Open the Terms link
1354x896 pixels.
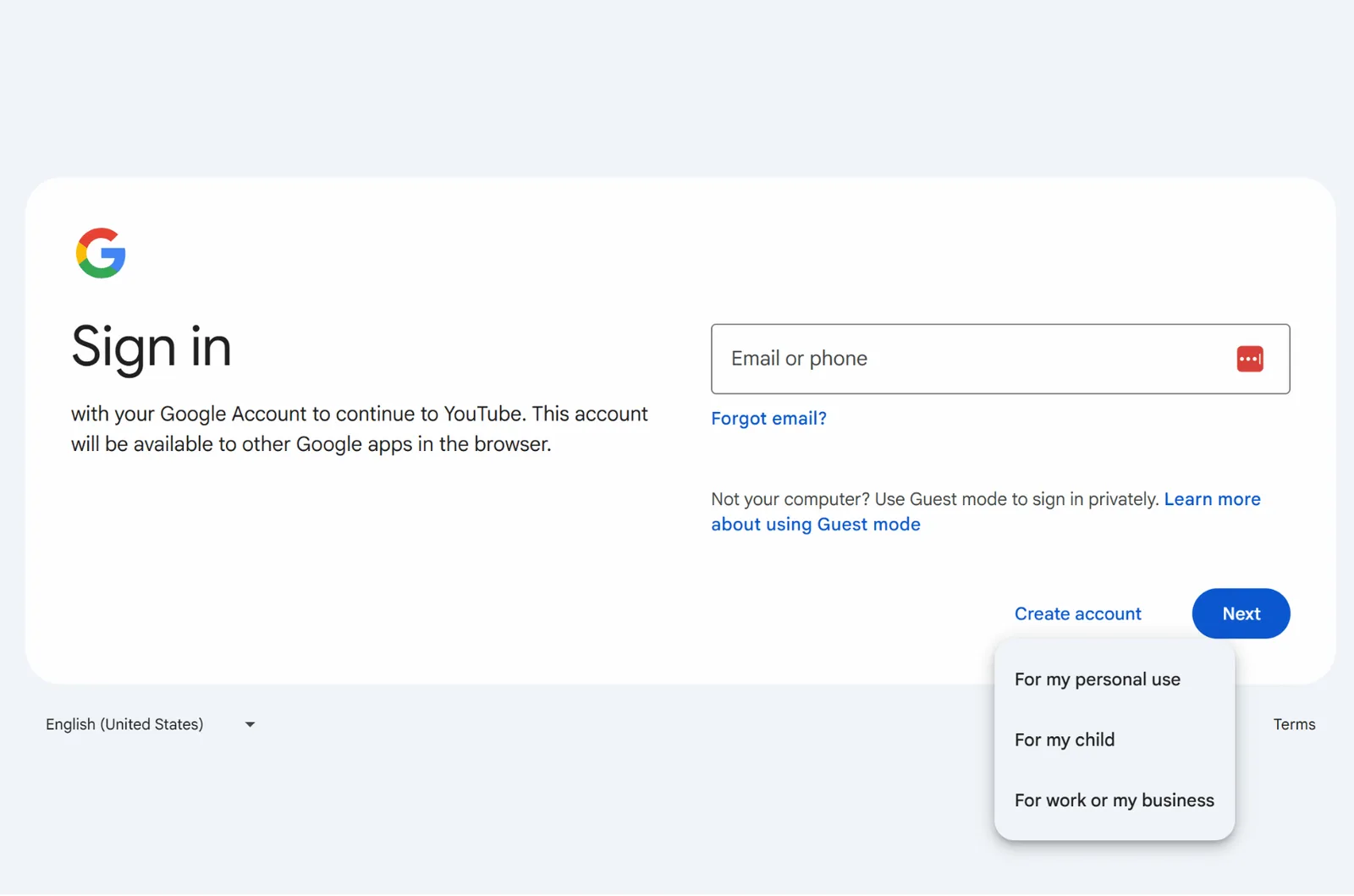(1293, 724)
